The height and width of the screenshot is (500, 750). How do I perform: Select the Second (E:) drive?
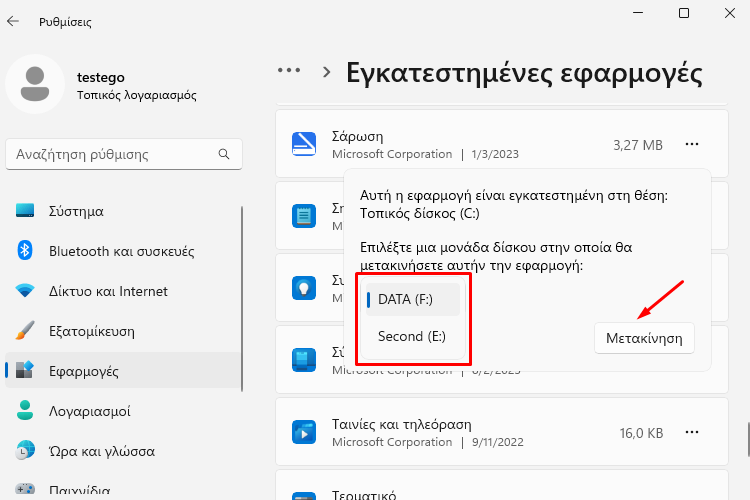[413, 336]
